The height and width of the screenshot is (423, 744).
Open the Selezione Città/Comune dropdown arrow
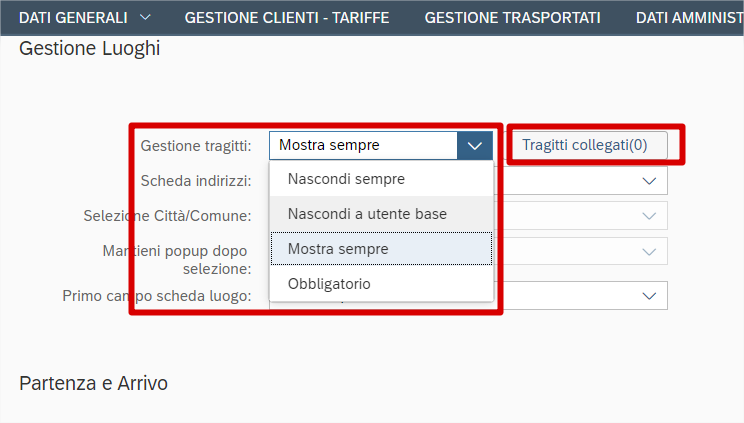[651, 216]
